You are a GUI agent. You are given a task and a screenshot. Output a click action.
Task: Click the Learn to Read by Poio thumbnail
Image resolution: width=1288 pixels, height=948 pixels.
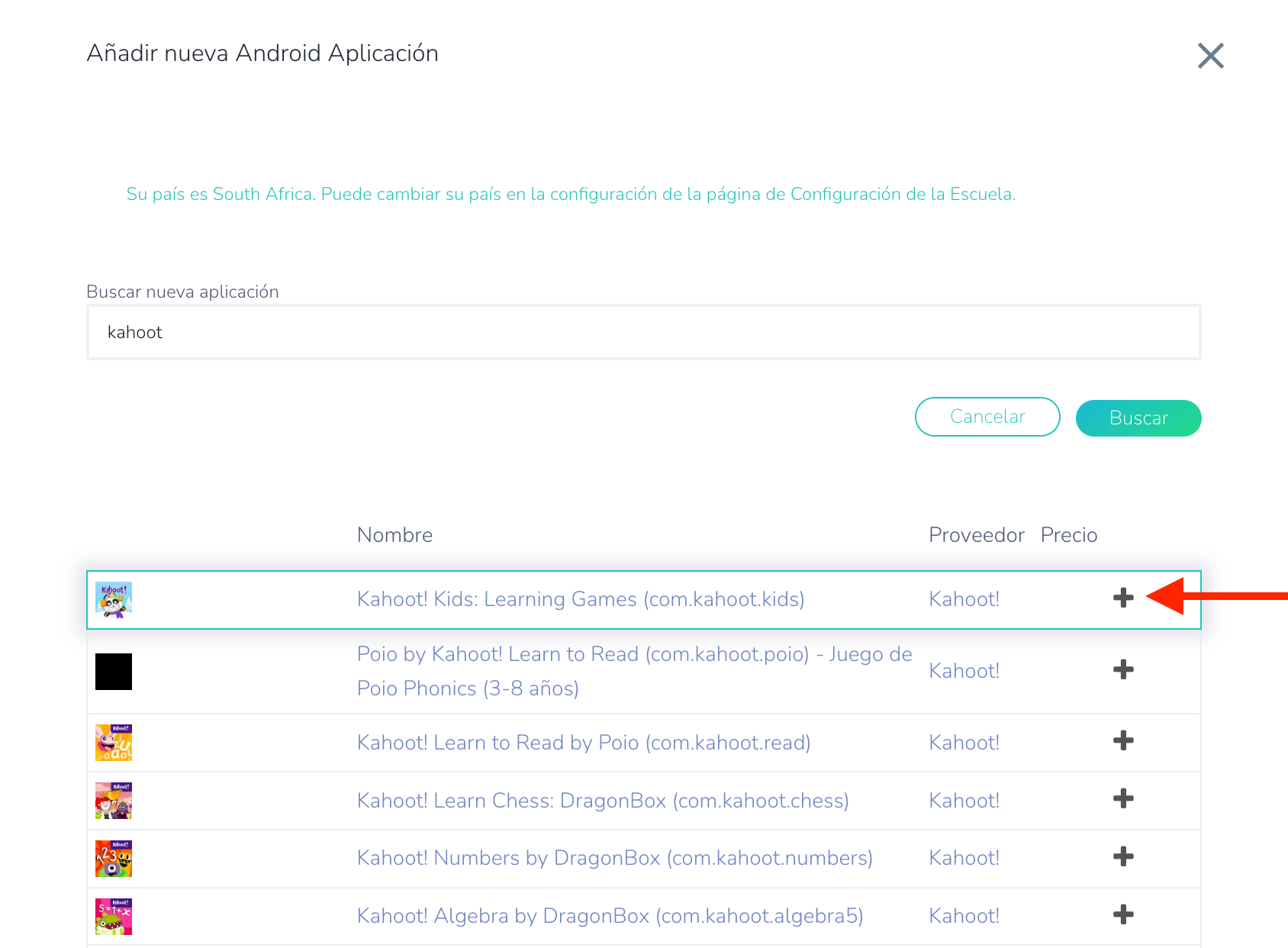point(114,743)
